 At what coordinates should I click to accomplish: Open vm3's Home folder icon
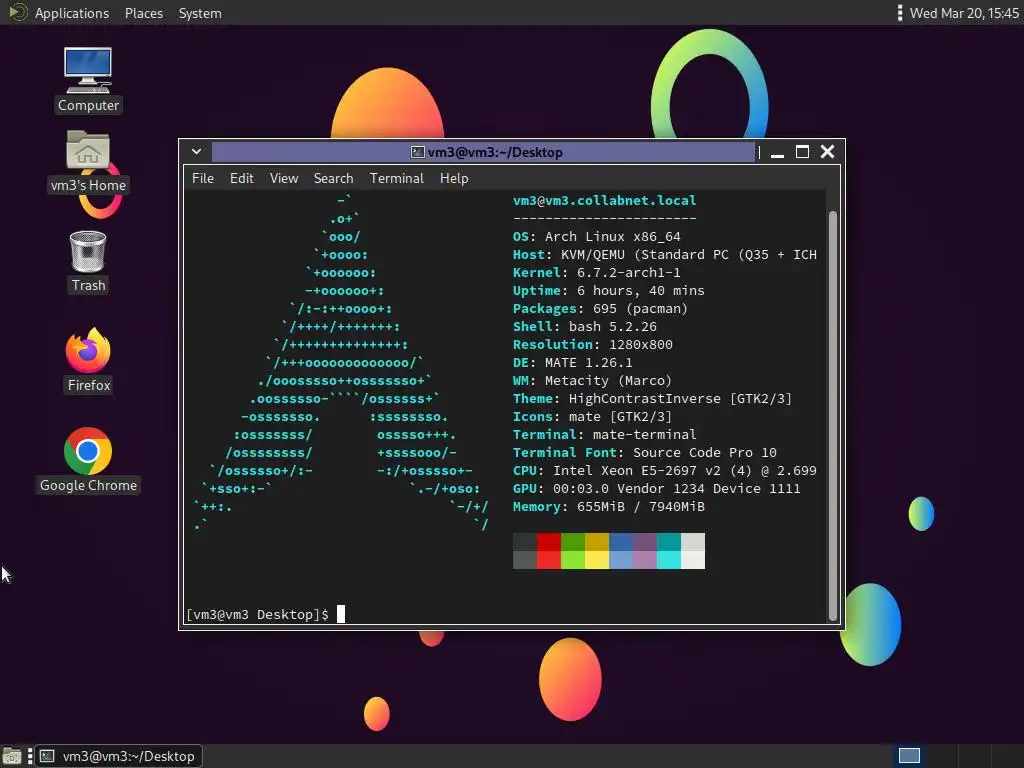click(88, 161)
